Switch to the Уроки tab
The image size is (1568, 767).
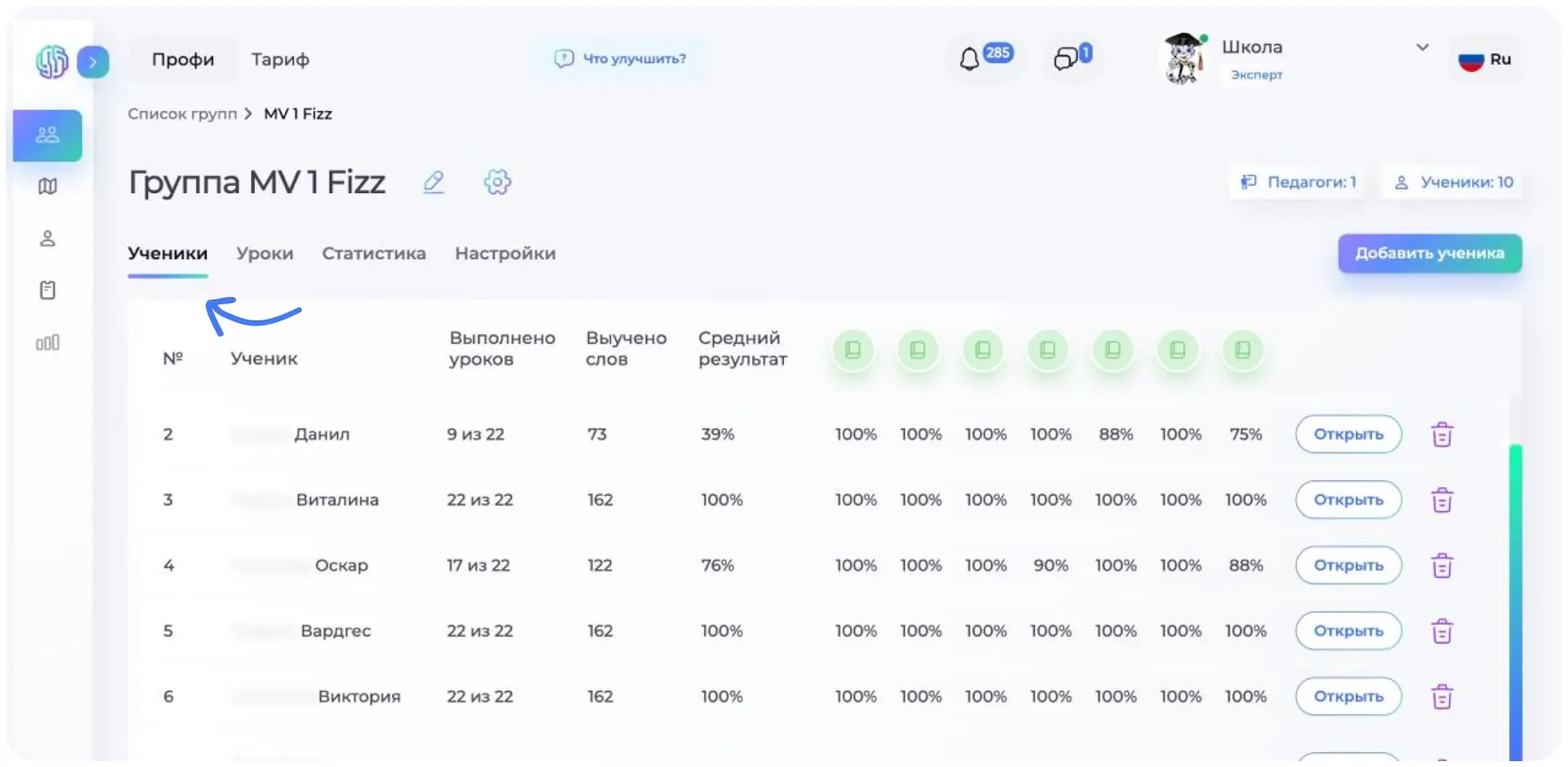[264, 253]
